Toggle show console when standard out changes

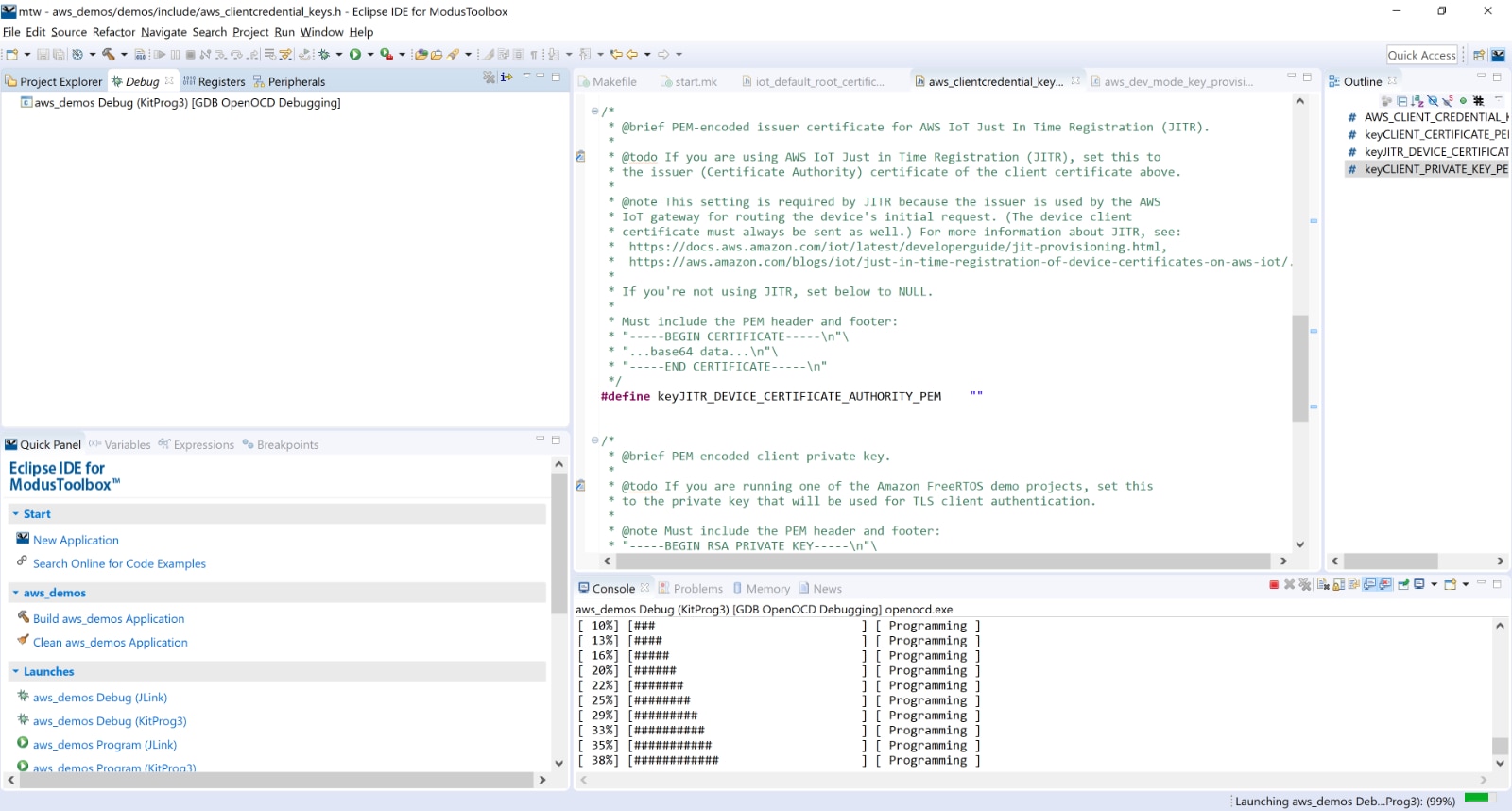click(1369, 585)
